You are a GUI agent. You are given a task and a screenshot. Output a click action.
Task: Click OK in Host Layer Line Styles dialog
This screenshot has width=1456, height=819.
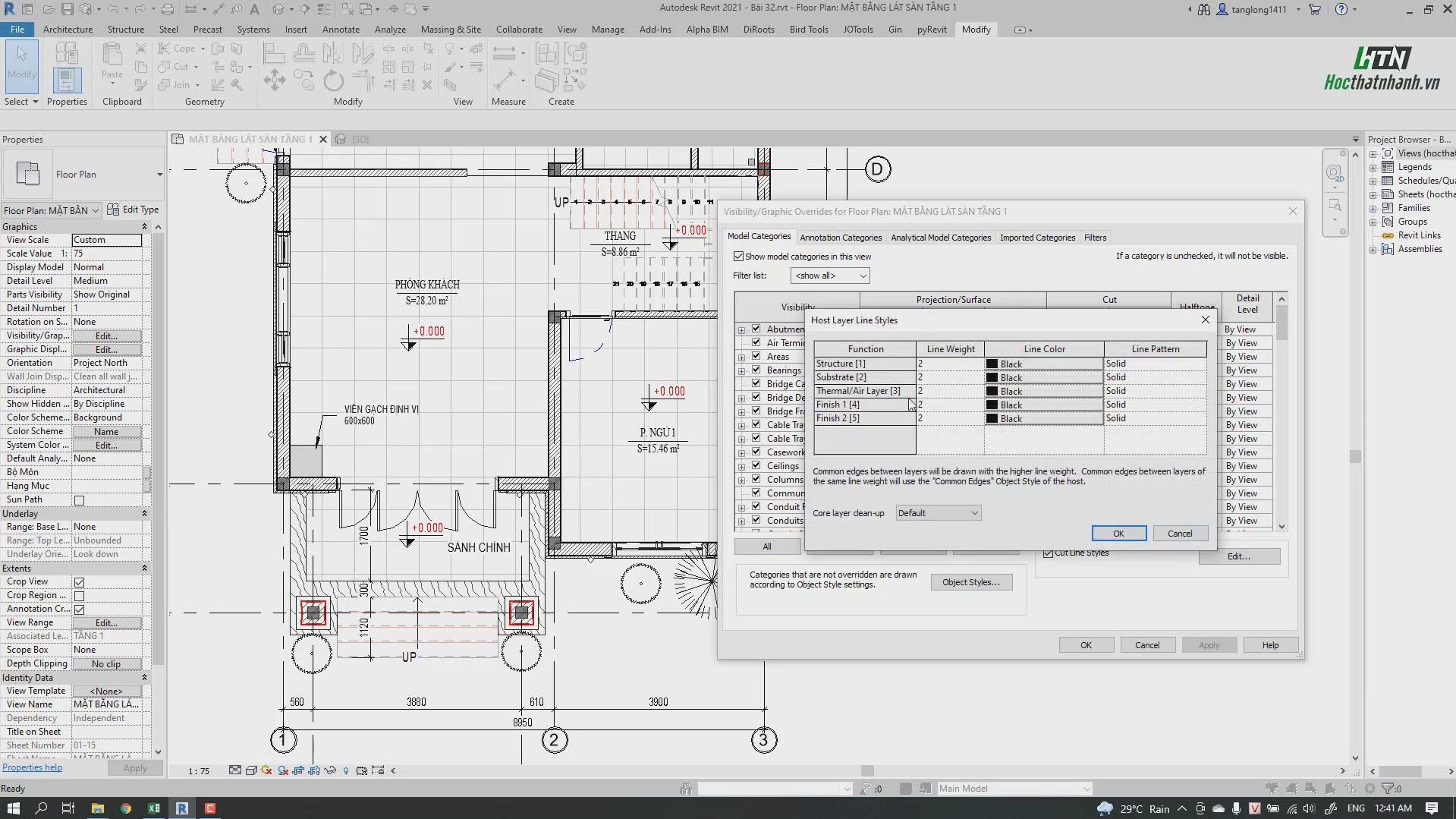pyautogui.click(x=1118, y=534)
